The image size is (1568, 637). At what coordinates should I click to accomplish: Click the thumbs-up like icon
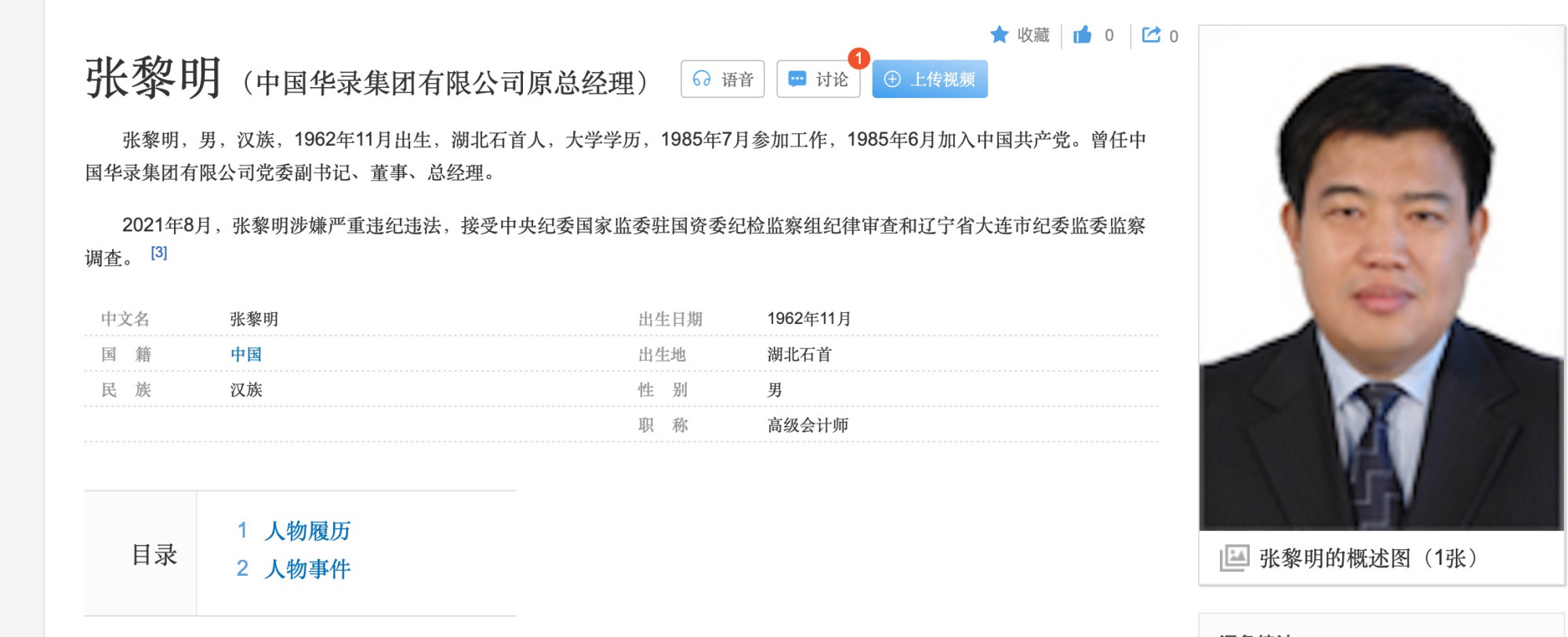pos(1083,35)
